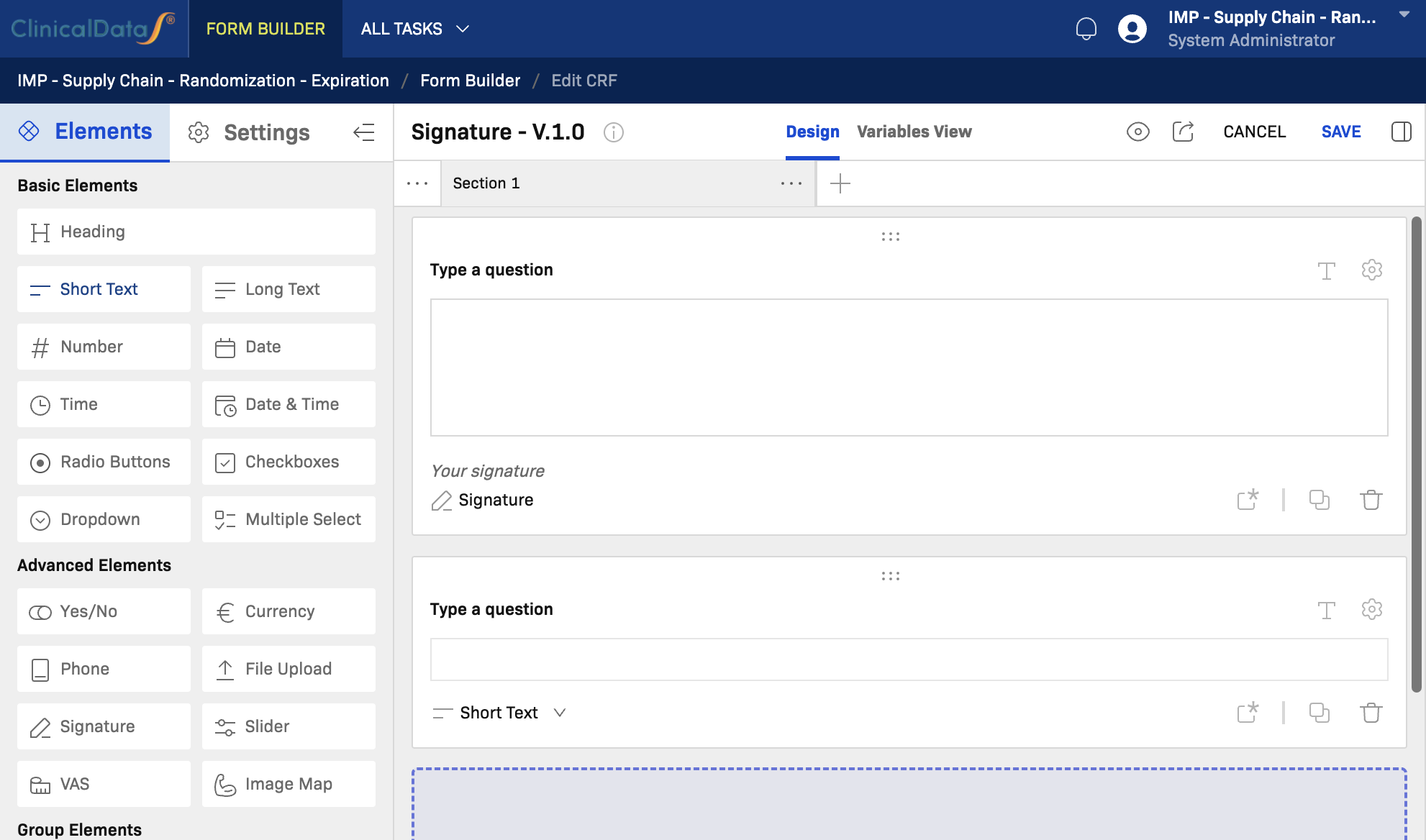The height and width of the screenshot is (840, 1426).
Task: Open settings gear of Signature question
Action: point(1371,270)
